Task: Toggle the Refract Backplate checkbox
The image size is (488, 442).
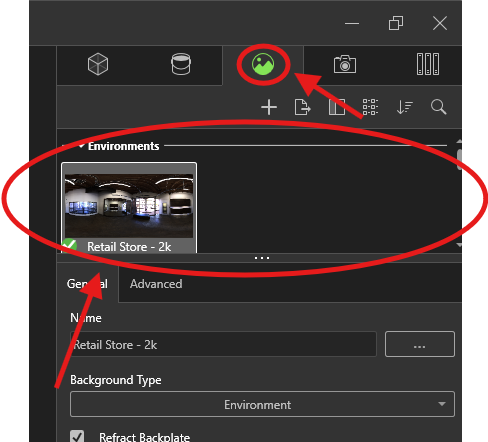Action: pyautogui.click(x=77, y=436)
